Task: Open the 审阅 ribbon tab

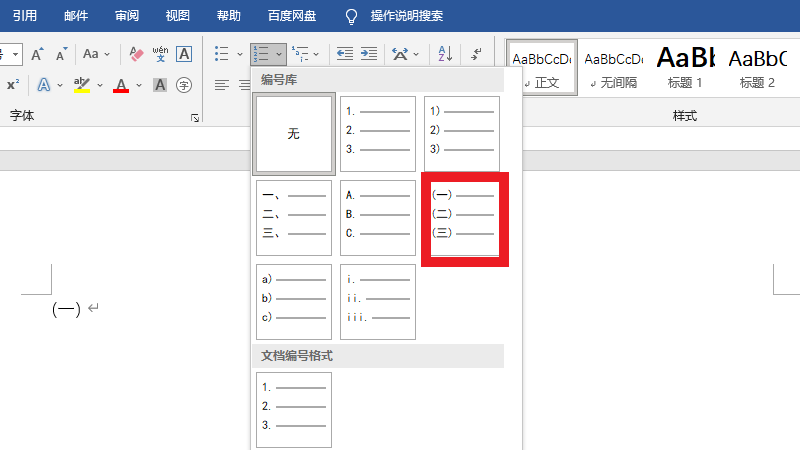Action: [127, 16]
